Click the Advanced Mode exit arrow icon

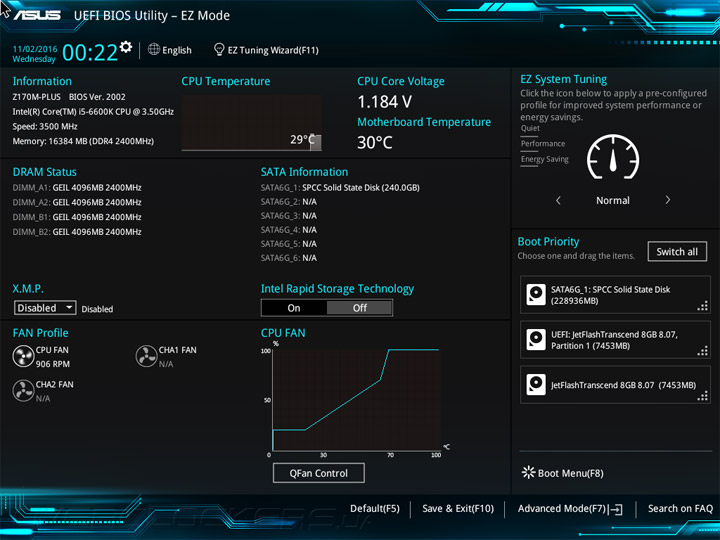coord(616,509)
